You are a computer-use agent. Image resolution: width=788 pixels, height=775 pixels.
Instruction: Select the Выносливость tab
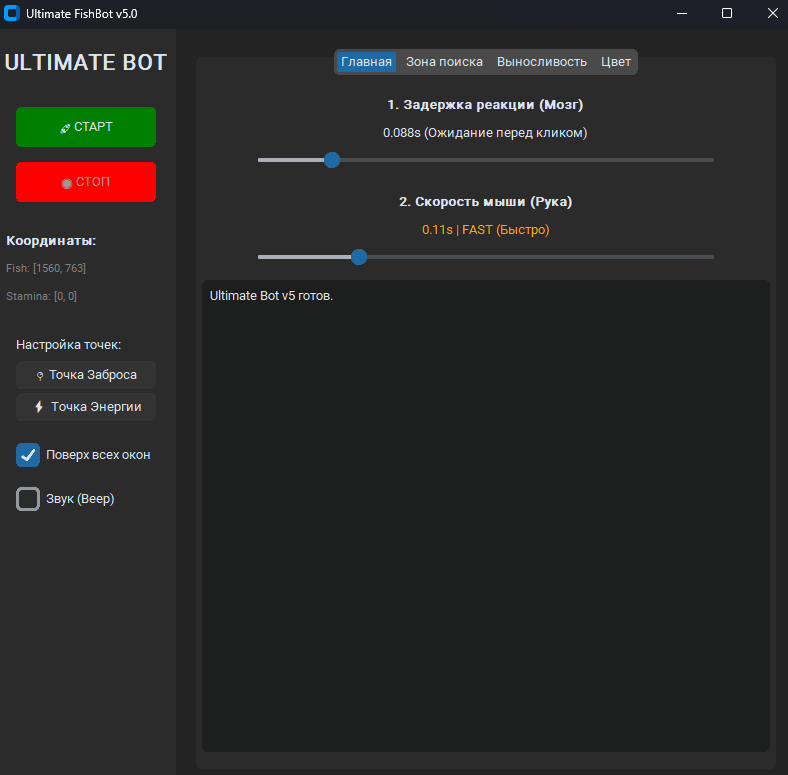coord(541,62)
